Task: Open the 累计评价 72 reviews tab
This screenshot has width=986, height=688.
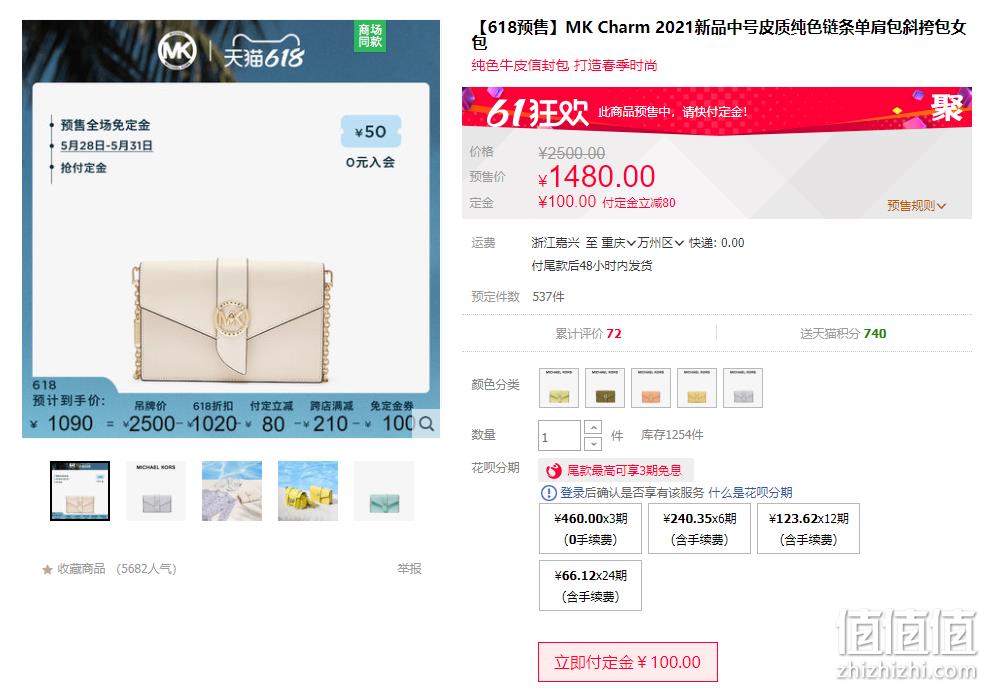Action: 589,333
